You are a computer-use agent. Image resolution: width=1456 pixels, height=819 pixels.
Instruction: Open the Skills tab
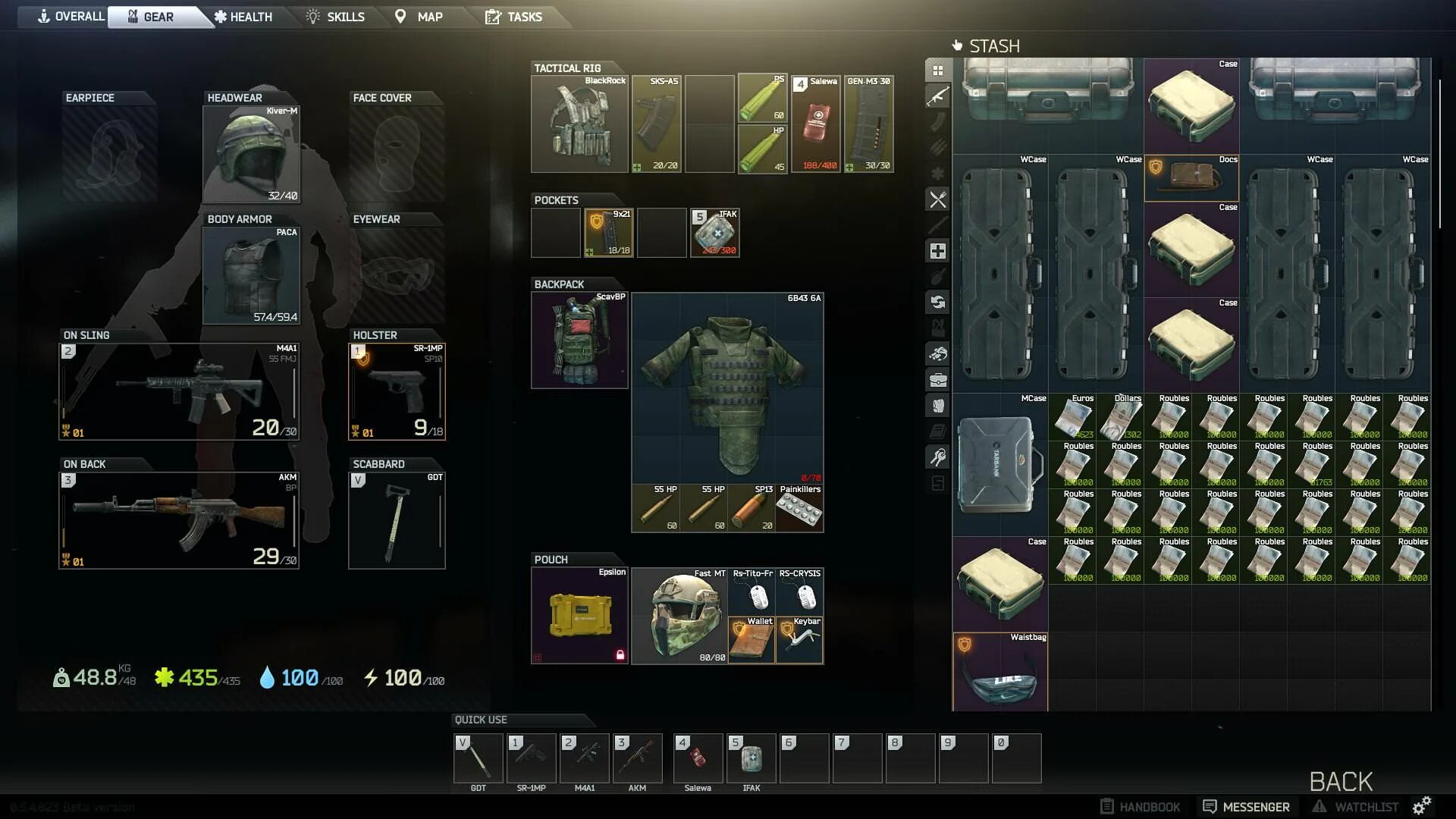pos(335,17)
